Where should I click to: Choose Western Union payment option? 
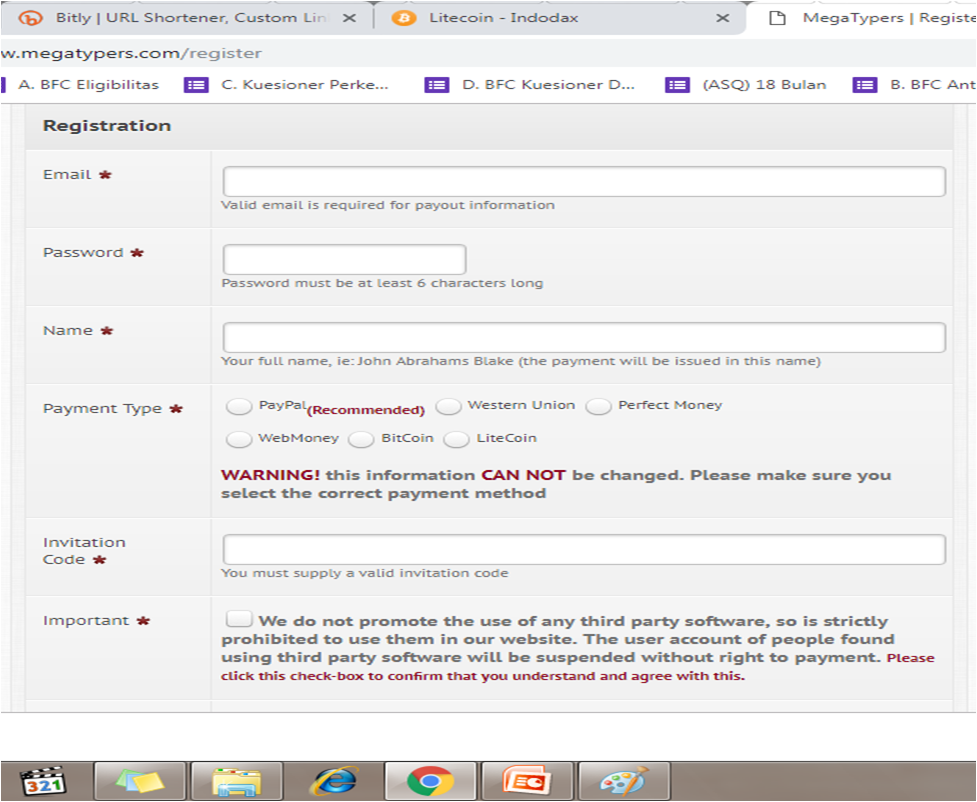pos(448,406)
